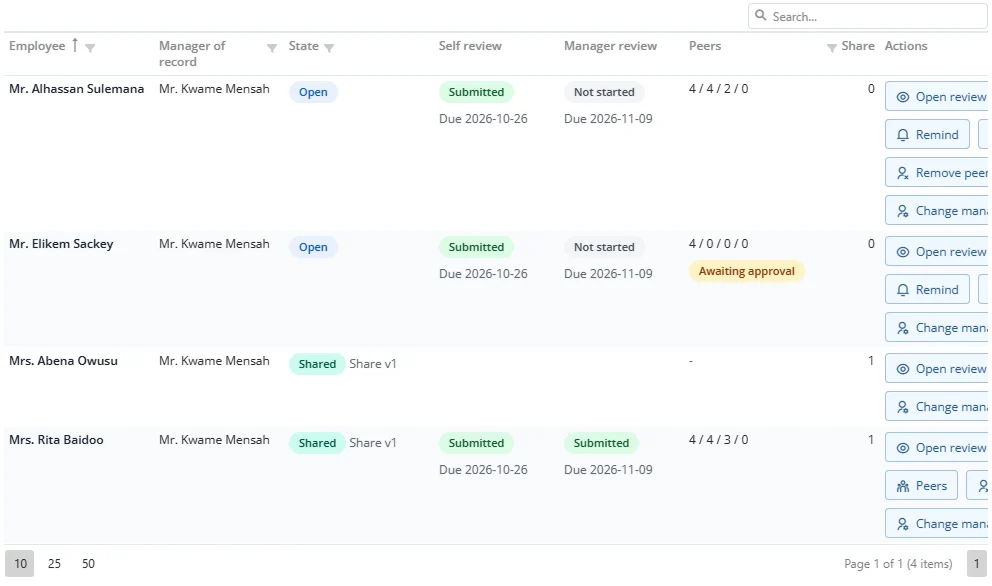Toggle the Employee column sort arrow
The width and height of the screenshot is (992, 586).
pos(75,46)
